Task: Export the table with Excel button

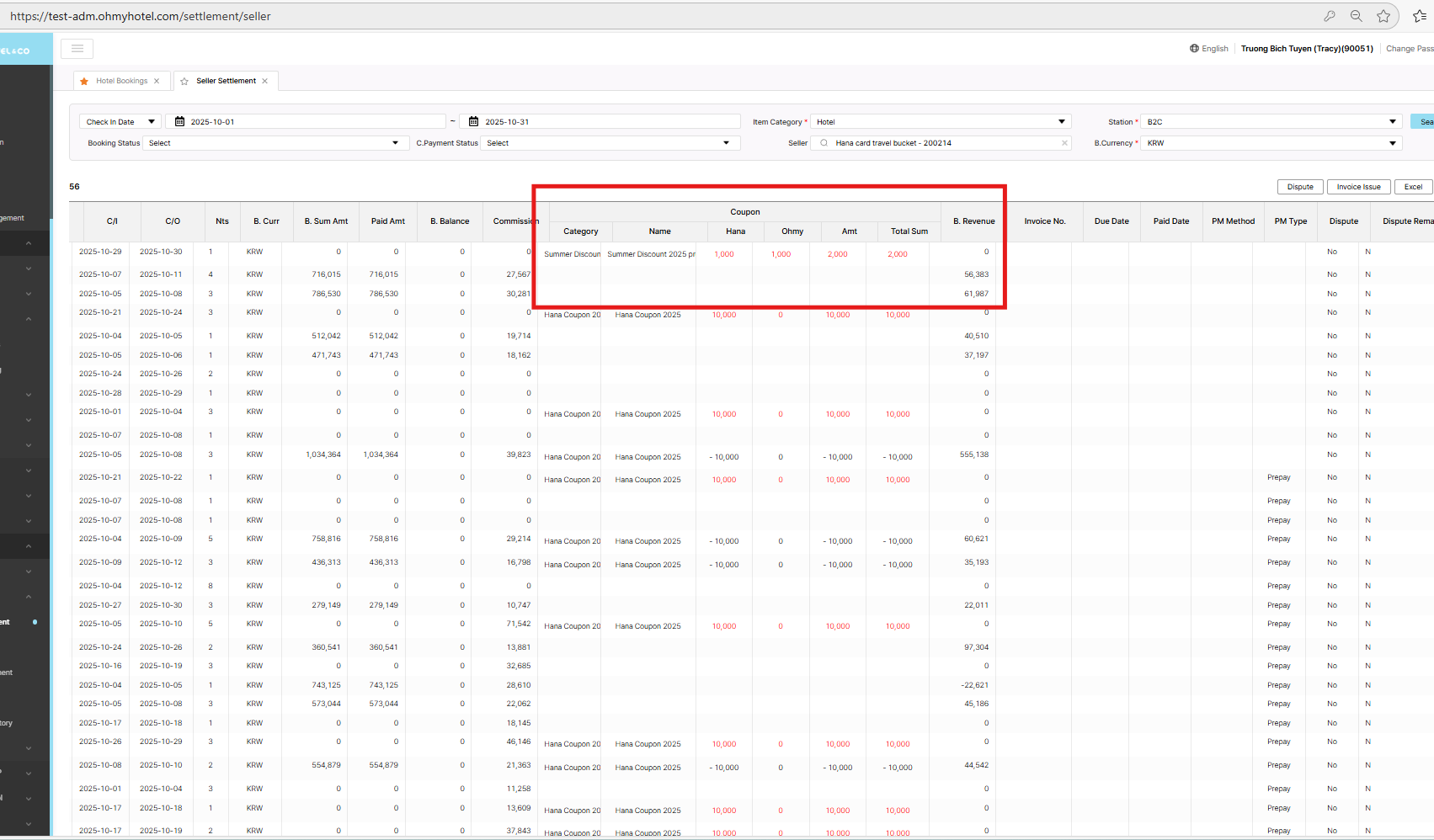Action: click(x=1413, y=187)
